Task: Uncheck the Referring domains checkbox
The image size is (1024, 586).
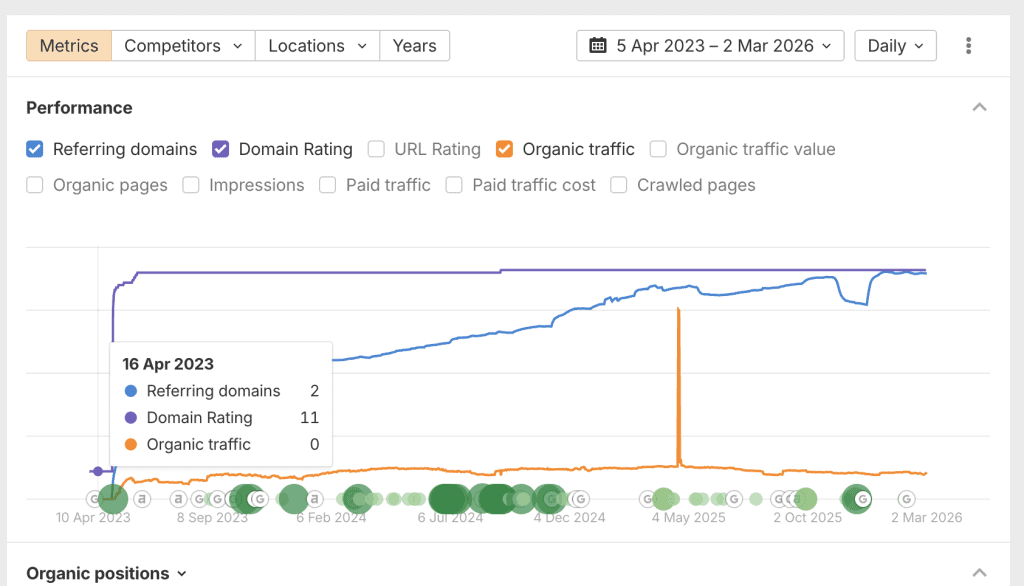Action: [35, 149]
